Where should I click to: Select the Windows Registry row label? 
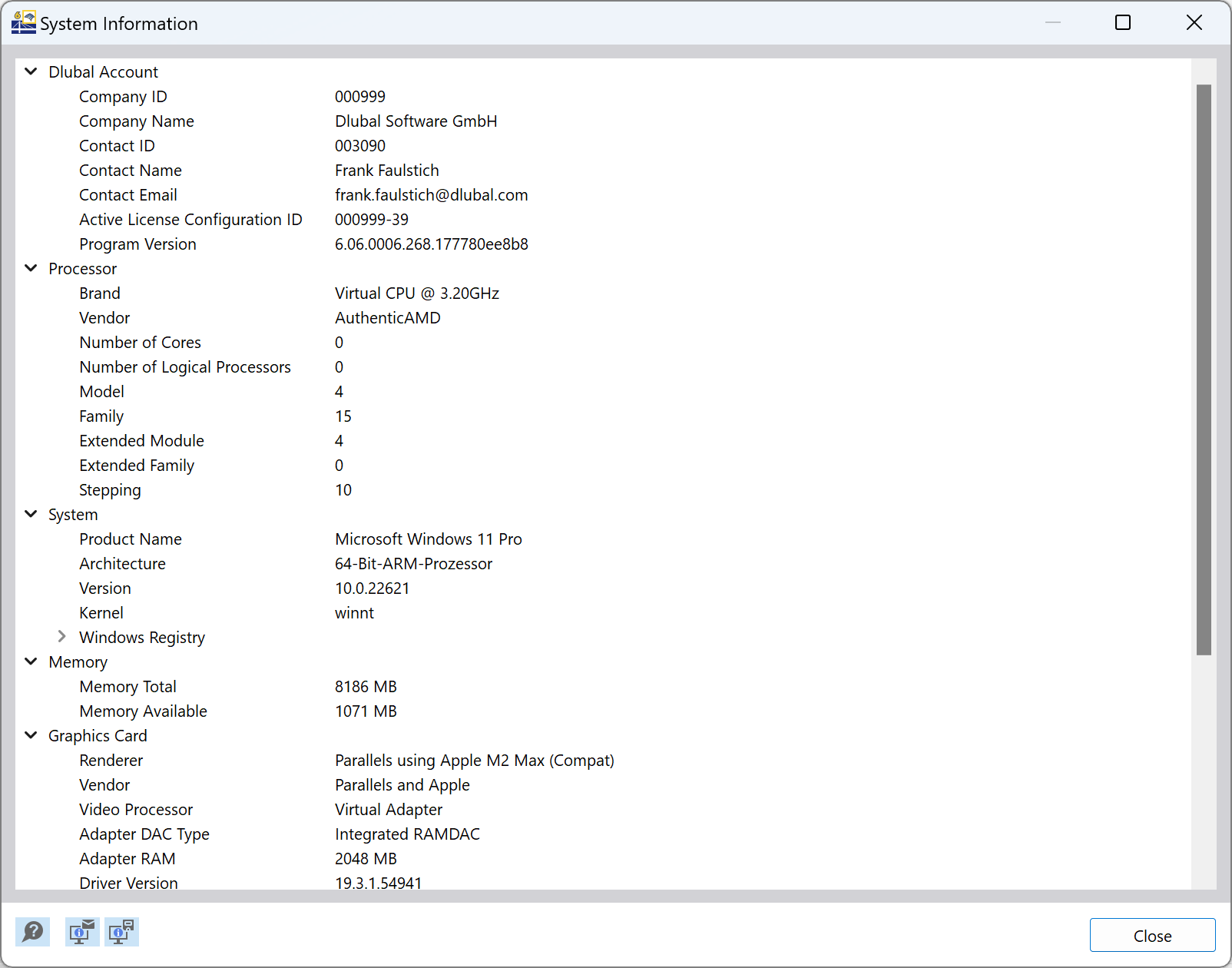142,637
